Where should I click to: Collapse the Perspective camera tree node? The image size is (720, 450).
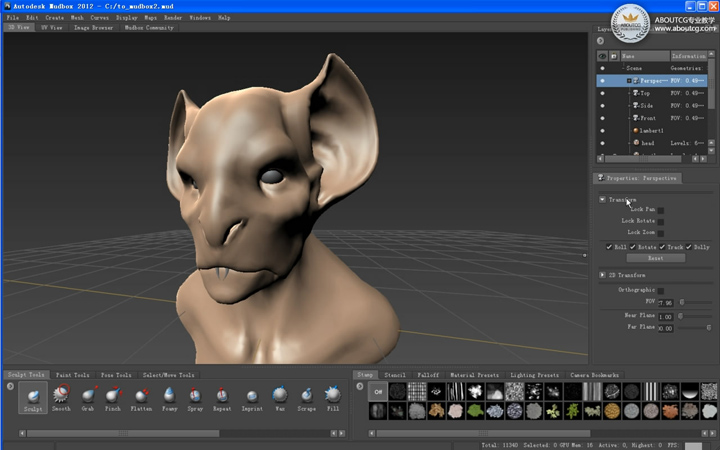pyautogui.click(x=629, y=81)
